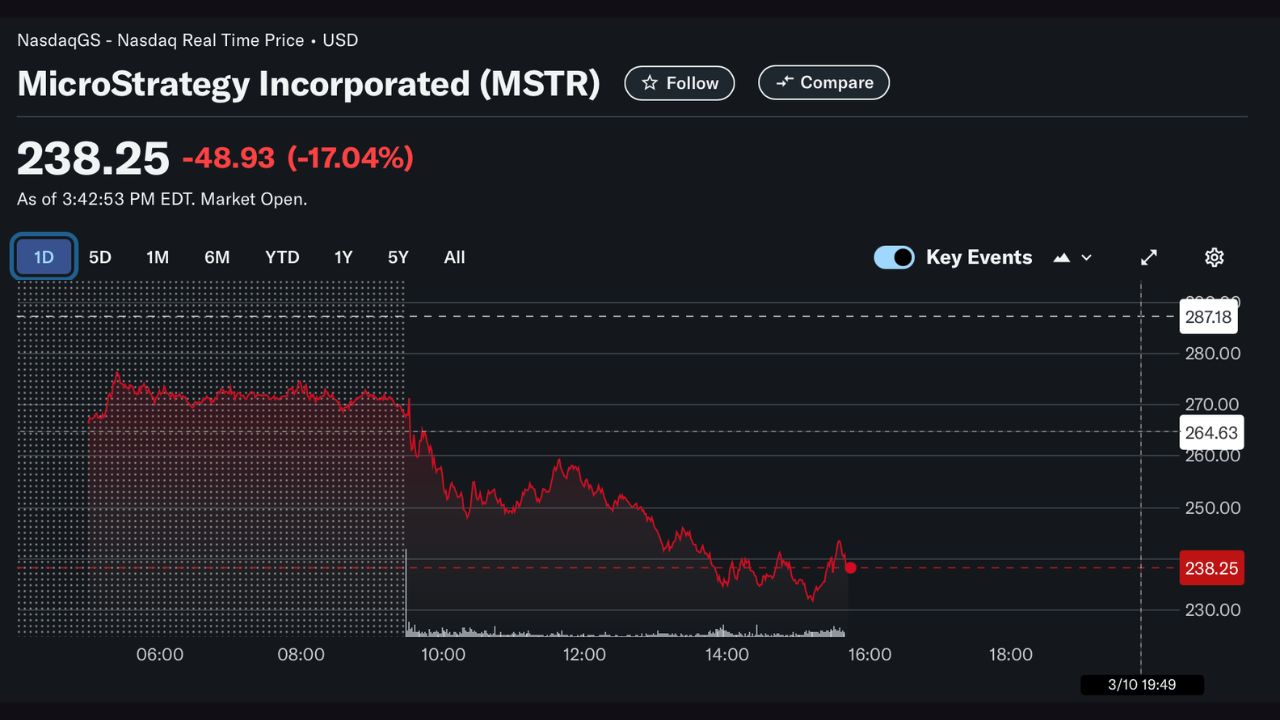This screenshot has height=720, width=1280.
Task: Click the 260.00 price axis label
Action: (1212, 455)
